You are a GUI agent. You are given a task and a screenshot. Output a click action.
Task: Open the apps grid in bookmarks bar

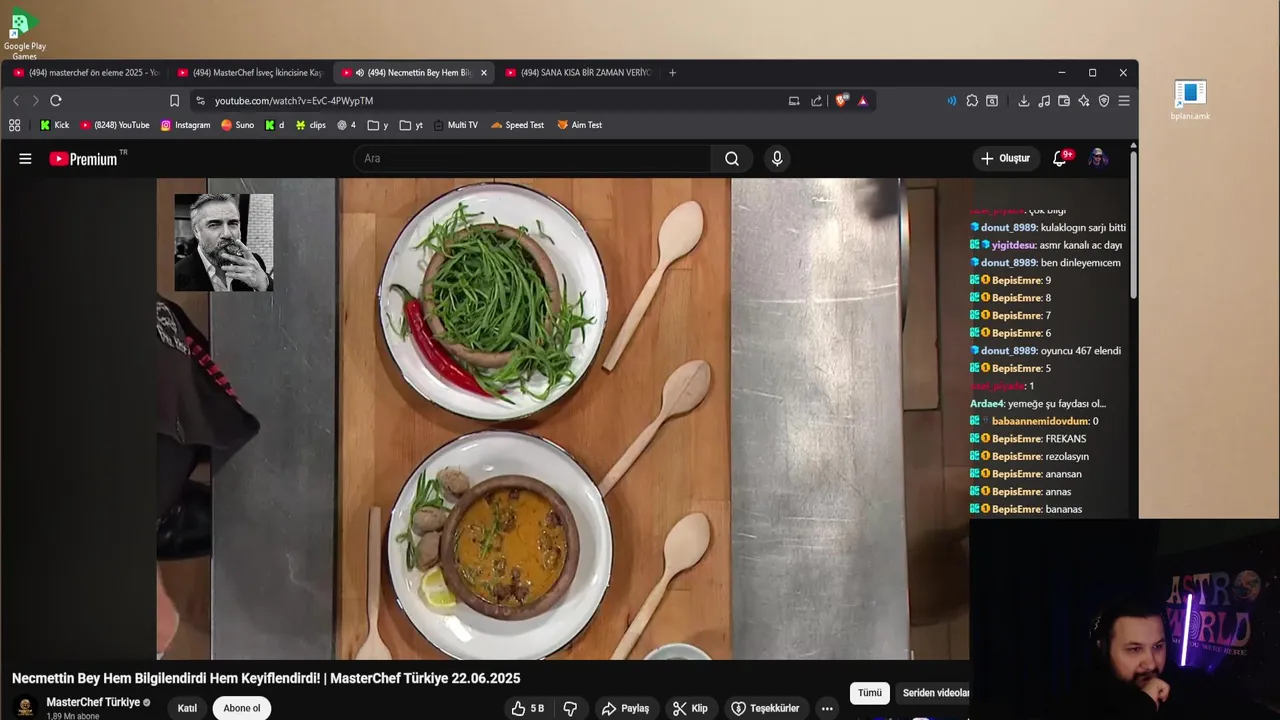click(x=14, y=125)
